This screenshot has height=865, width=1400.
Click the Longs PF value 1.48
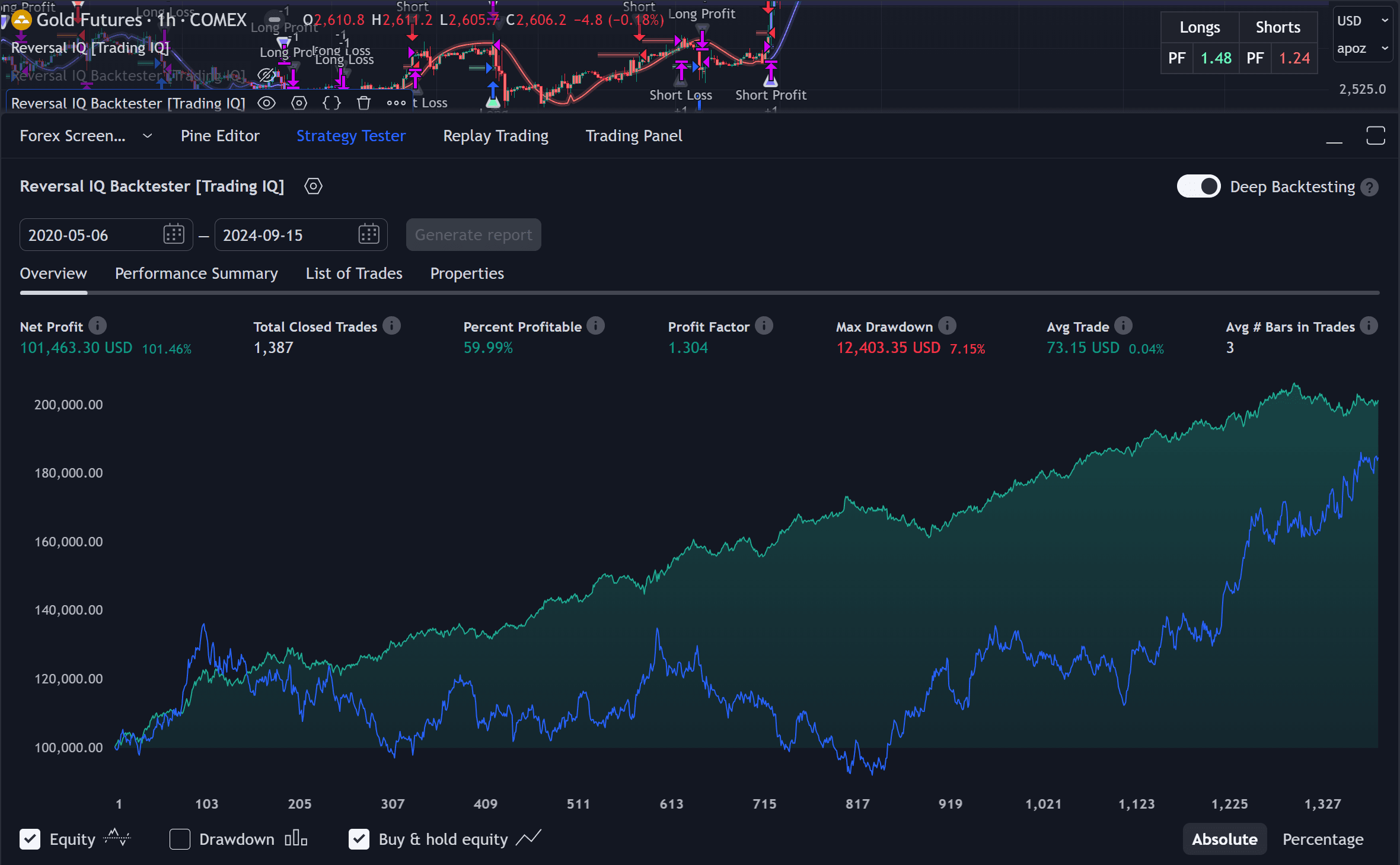(1216, 58)
